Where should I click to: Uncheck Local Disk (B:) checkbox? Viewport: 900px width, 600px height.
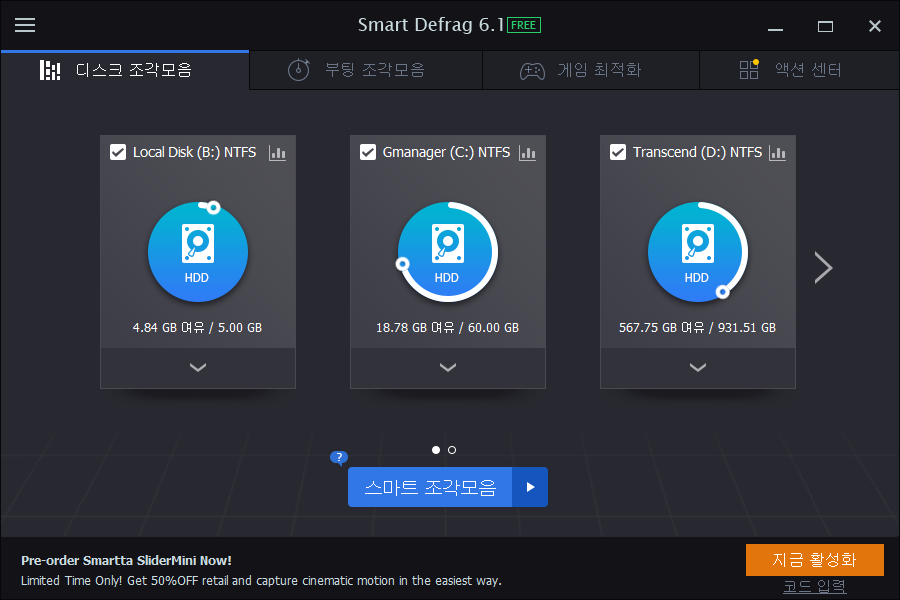[x=118, y=152]
